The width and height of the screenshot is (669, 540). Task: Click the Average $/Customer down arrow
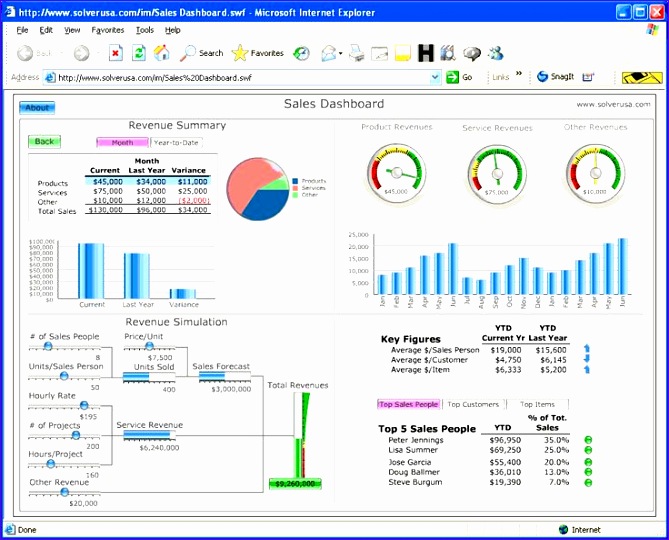click(587, 359)
